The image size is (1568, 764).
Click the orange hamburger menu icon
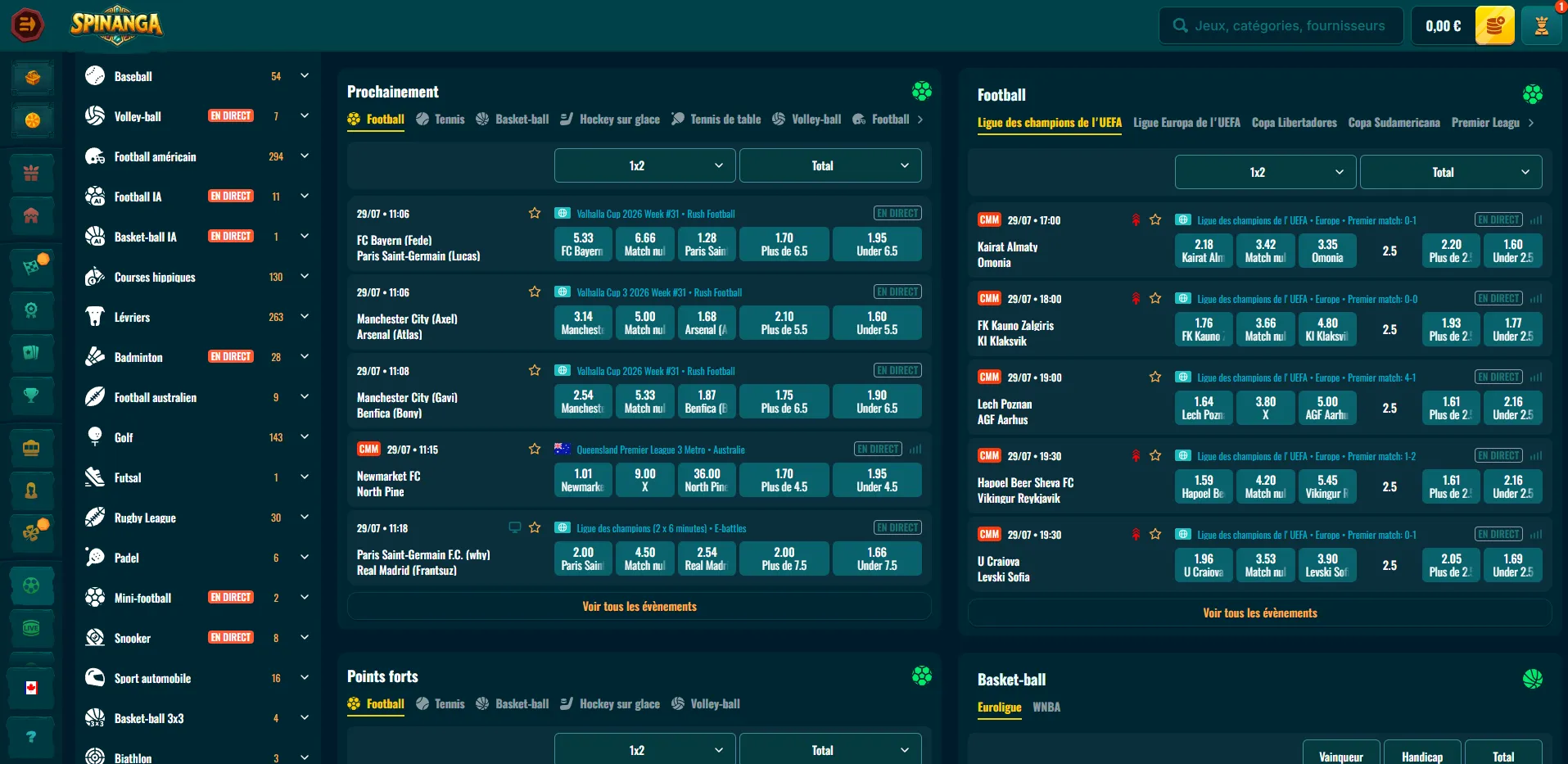[x=28, y=25]
